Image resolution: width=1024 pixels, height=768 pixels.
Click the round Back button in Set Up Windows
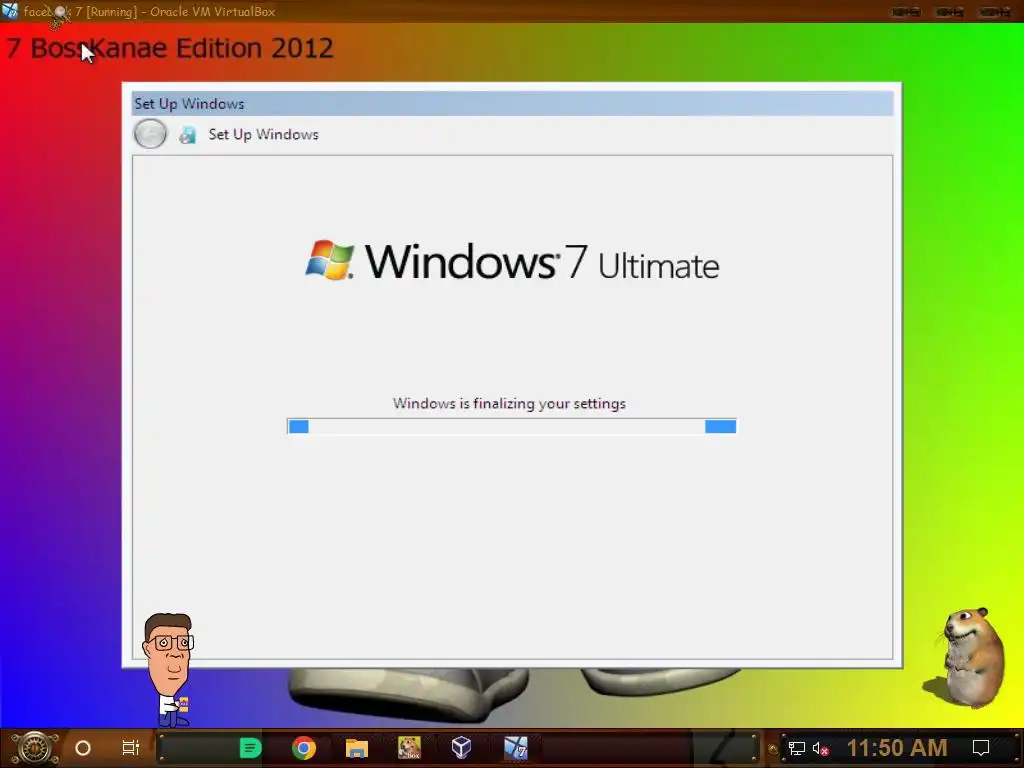pyautogui.click(x=150, y=135)
